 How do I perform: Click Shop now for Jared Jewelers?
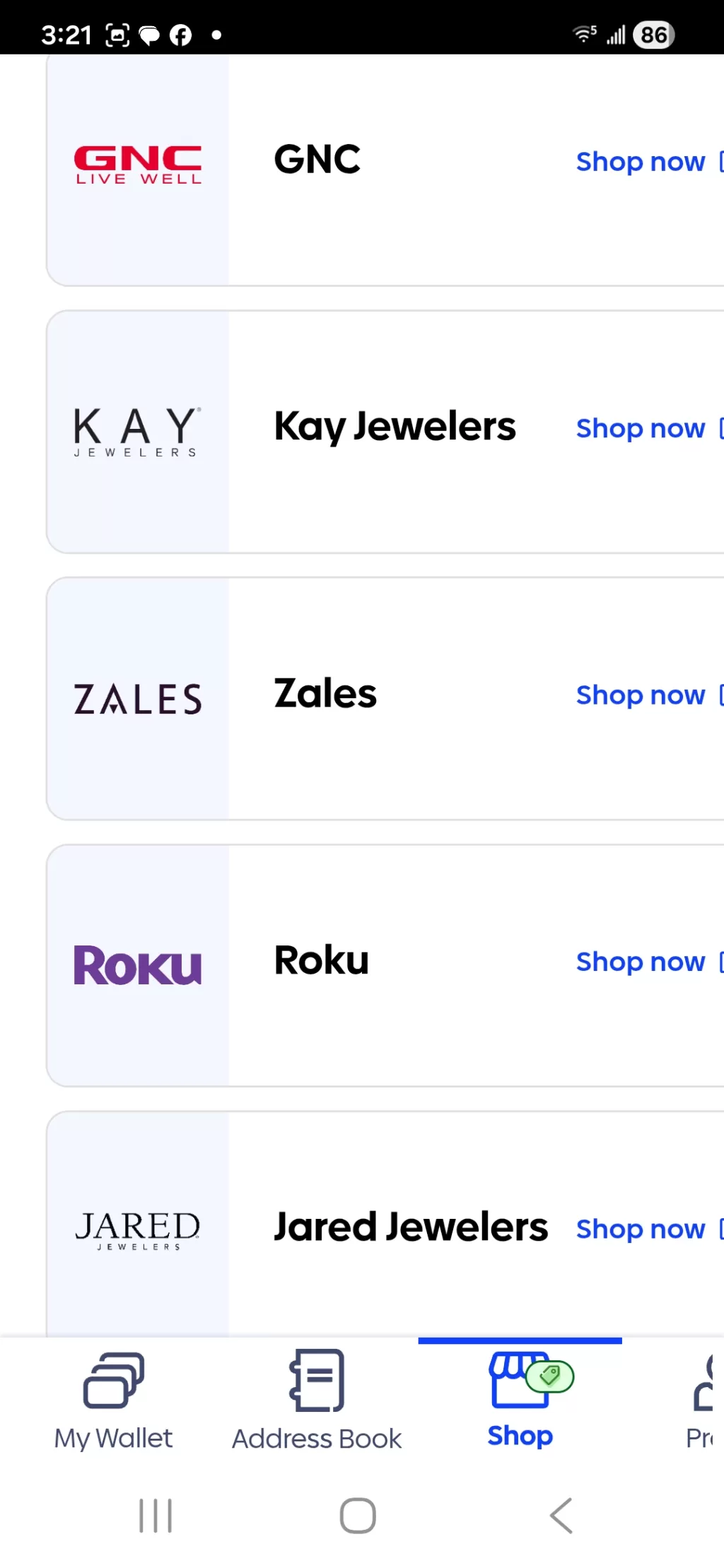[x=641, y=1229]
